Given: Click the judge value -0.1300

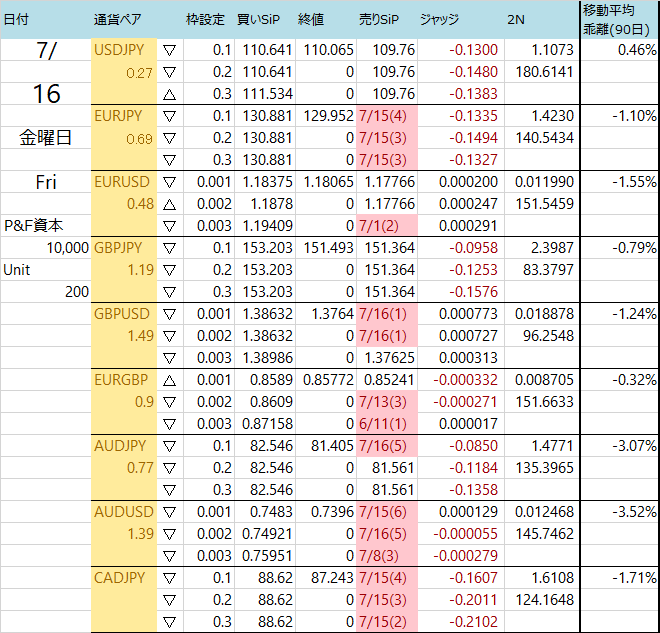Looking at the screenshot, I should [473, 50].
